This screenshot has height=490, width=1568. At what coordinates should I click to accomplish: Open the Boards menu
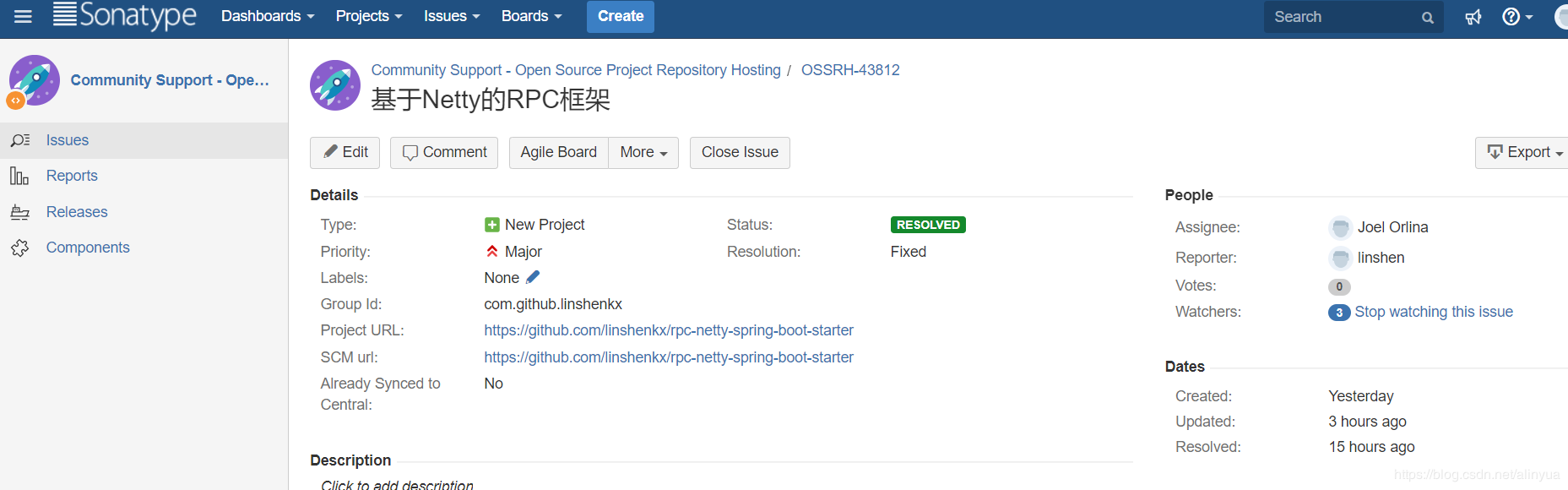pyautogui.click(x=531, y=16)
